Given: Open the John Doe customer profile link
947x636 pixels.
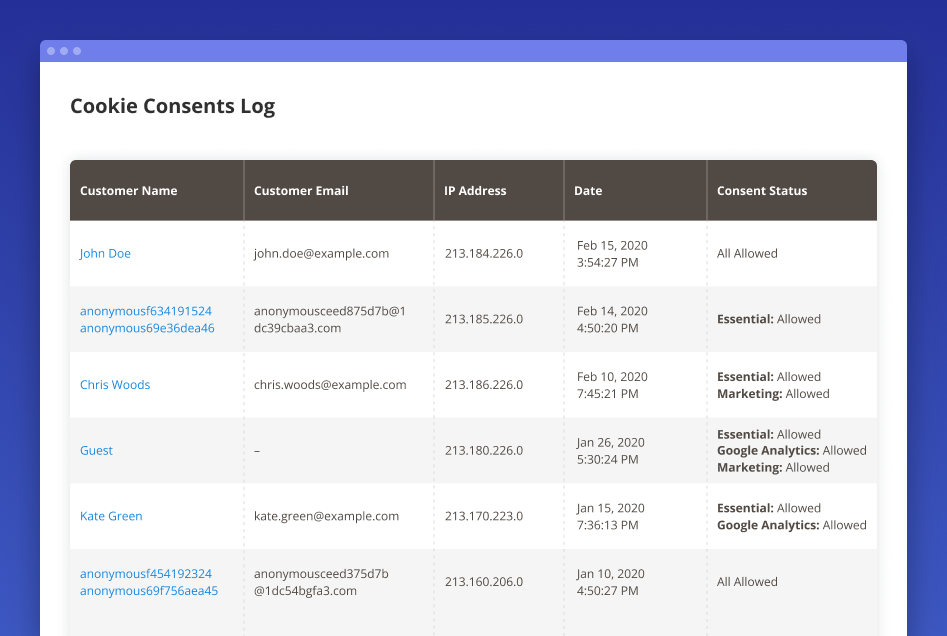Looking at the screenshot, I should [x=105, y=253].
